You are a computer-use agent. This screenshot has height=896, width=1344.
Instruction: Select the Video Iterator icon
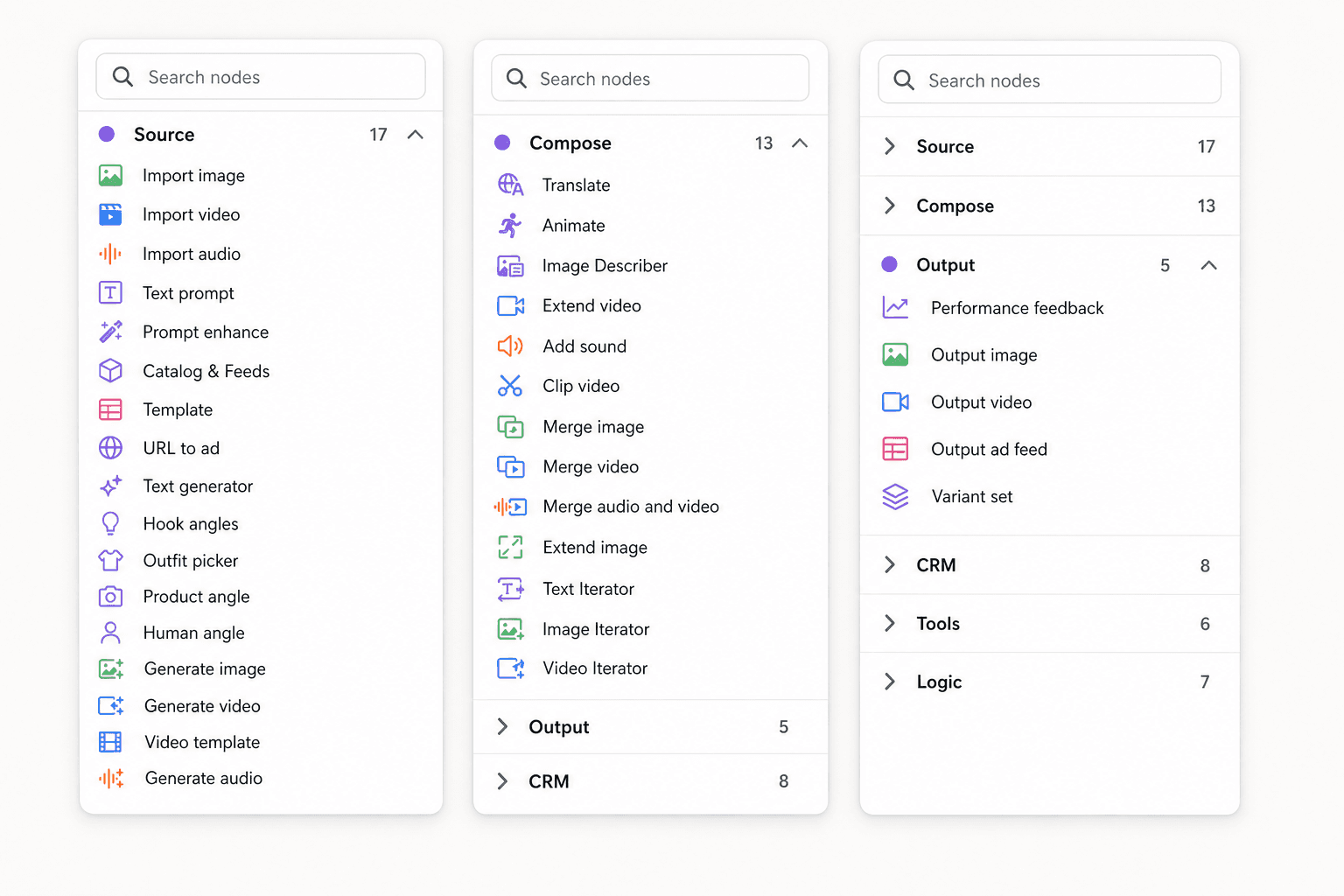pyautogui.click(x=510, y=668)
